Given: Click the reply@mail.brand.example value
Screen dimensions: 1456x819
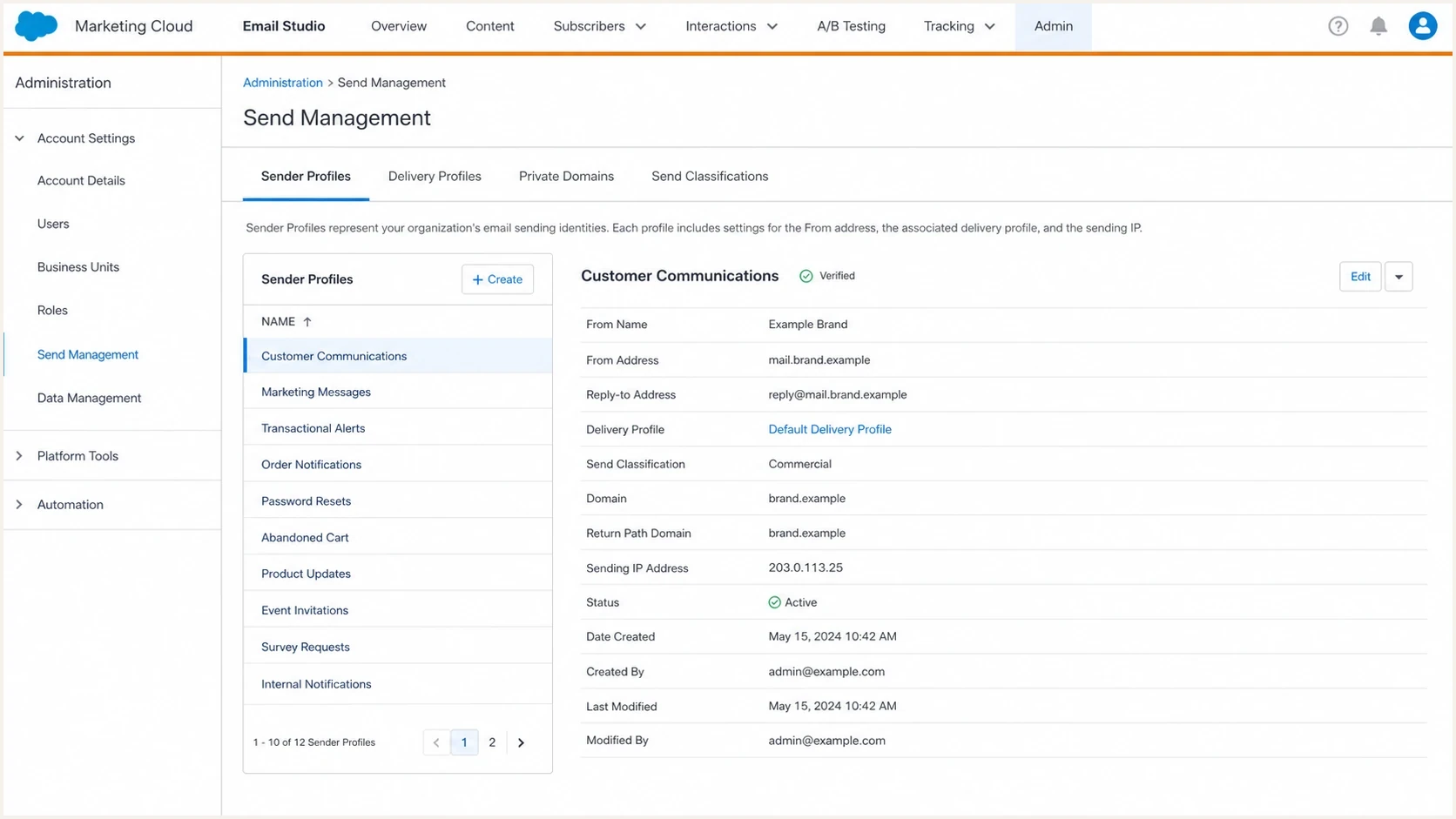Looking at the screenshot, I should pyautogui.click(x=838, y=395).
